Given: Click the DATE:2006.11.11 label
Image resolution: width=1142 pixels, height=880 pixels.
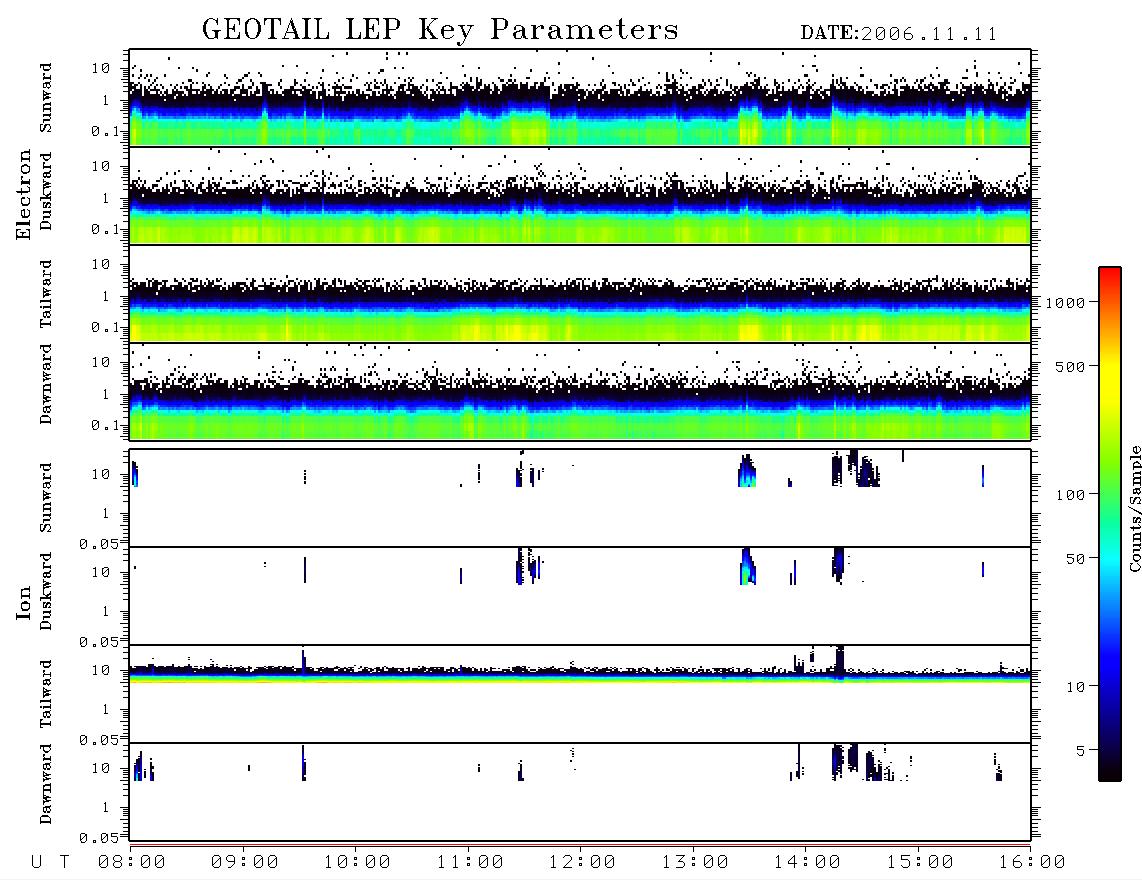Looking at the screenshot, I should coord(899,34).
